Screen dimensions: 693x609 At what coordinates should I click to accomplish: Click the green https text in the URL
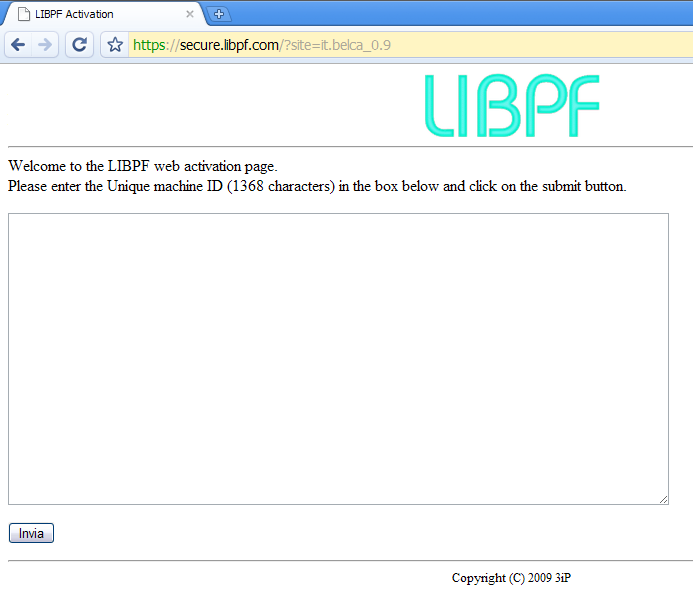pyautogui.click(x=150, y=45)
